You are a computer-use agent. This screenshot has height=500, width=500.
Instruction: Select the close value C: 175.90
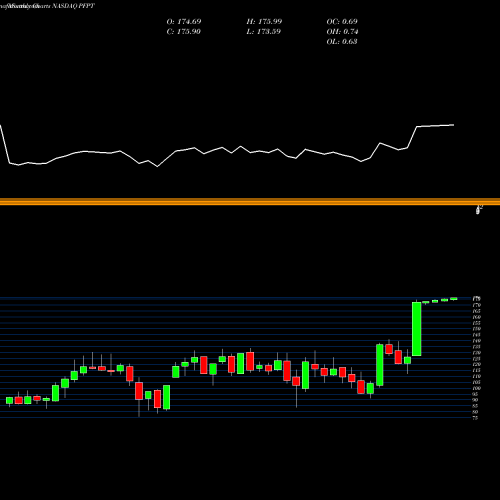click(x=184, y=32)
